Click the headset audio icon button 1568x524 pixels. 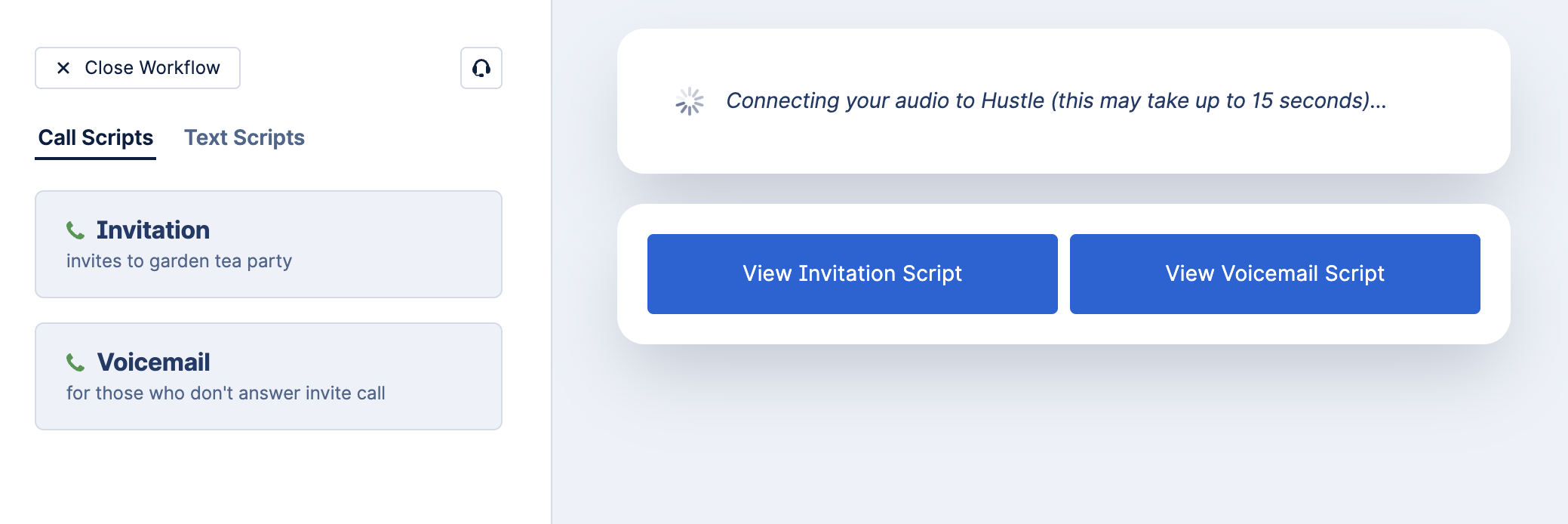coord(481,68)
